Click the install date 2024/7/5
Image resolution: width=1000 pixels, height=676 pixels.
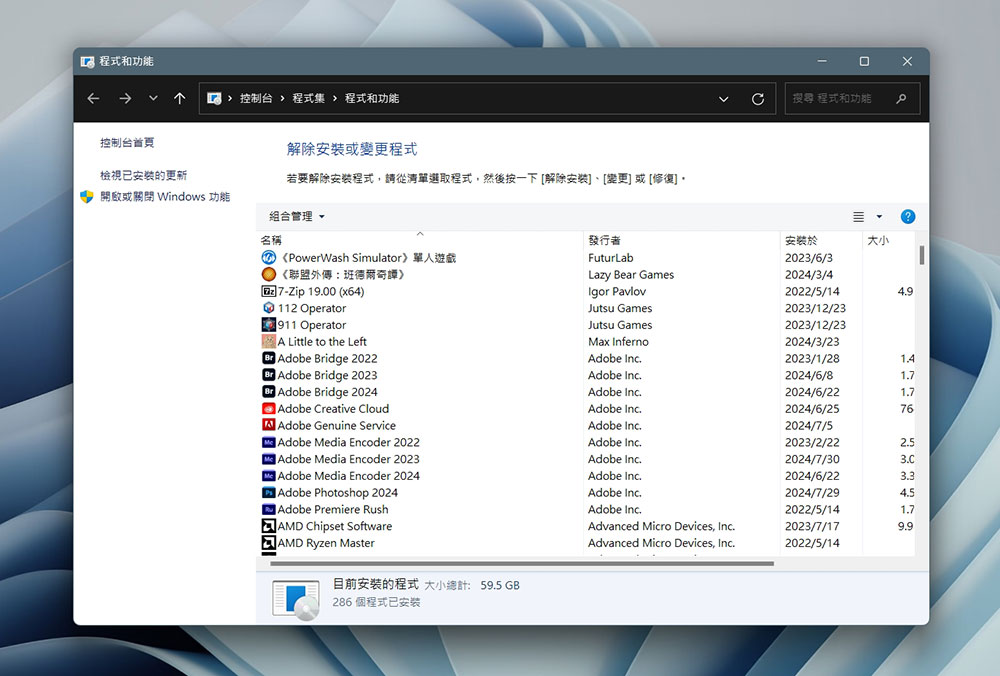point(809,425)
